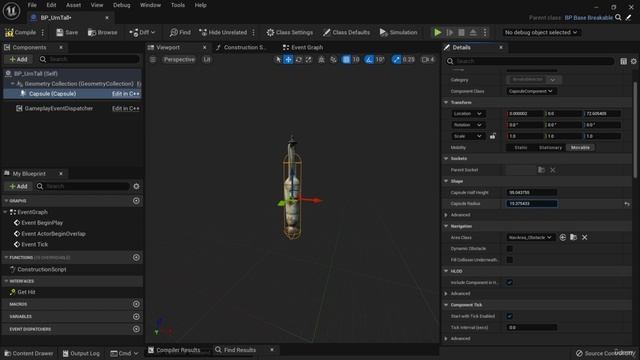640x360 pixels.
Task: Activate the scale gizmo tool
Action: [309, 60]
